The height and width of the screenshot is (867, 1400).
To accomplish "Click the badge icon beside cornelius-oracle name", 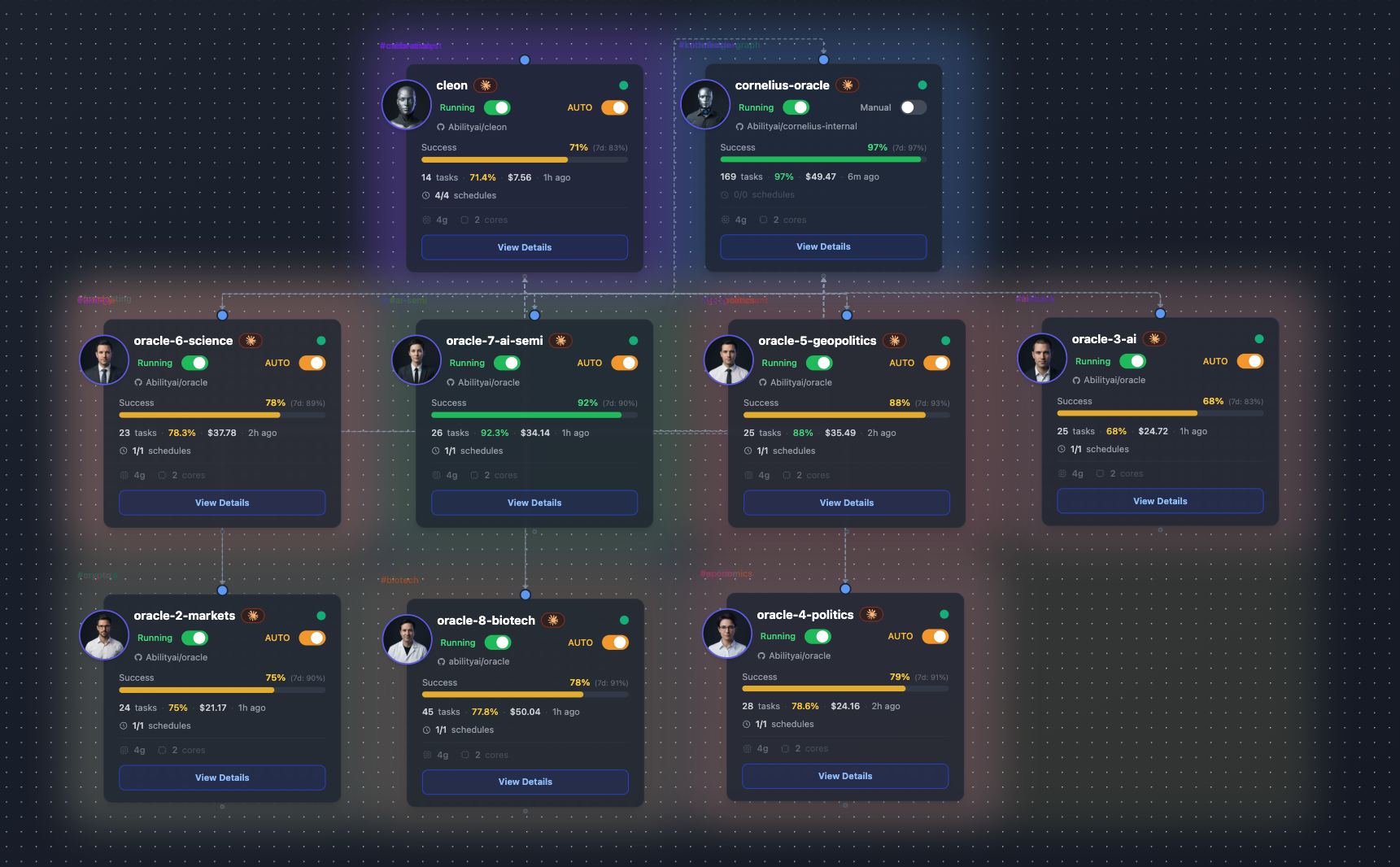I will [848, 85].
